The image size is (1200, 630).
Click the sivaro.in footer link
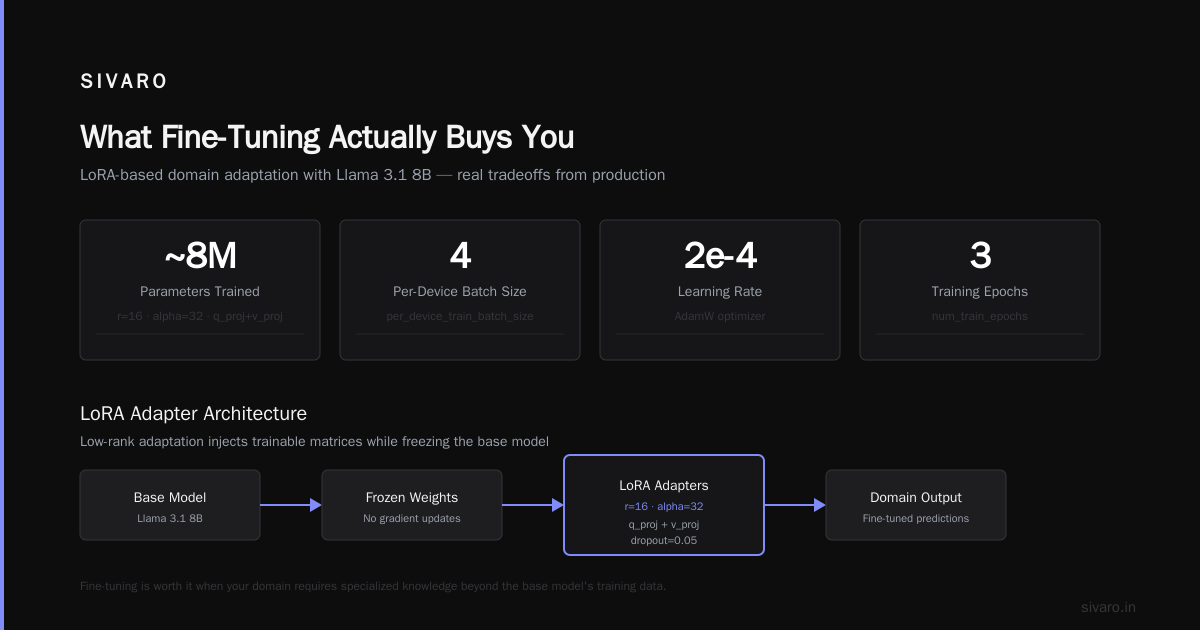[x=1108, y=607]
